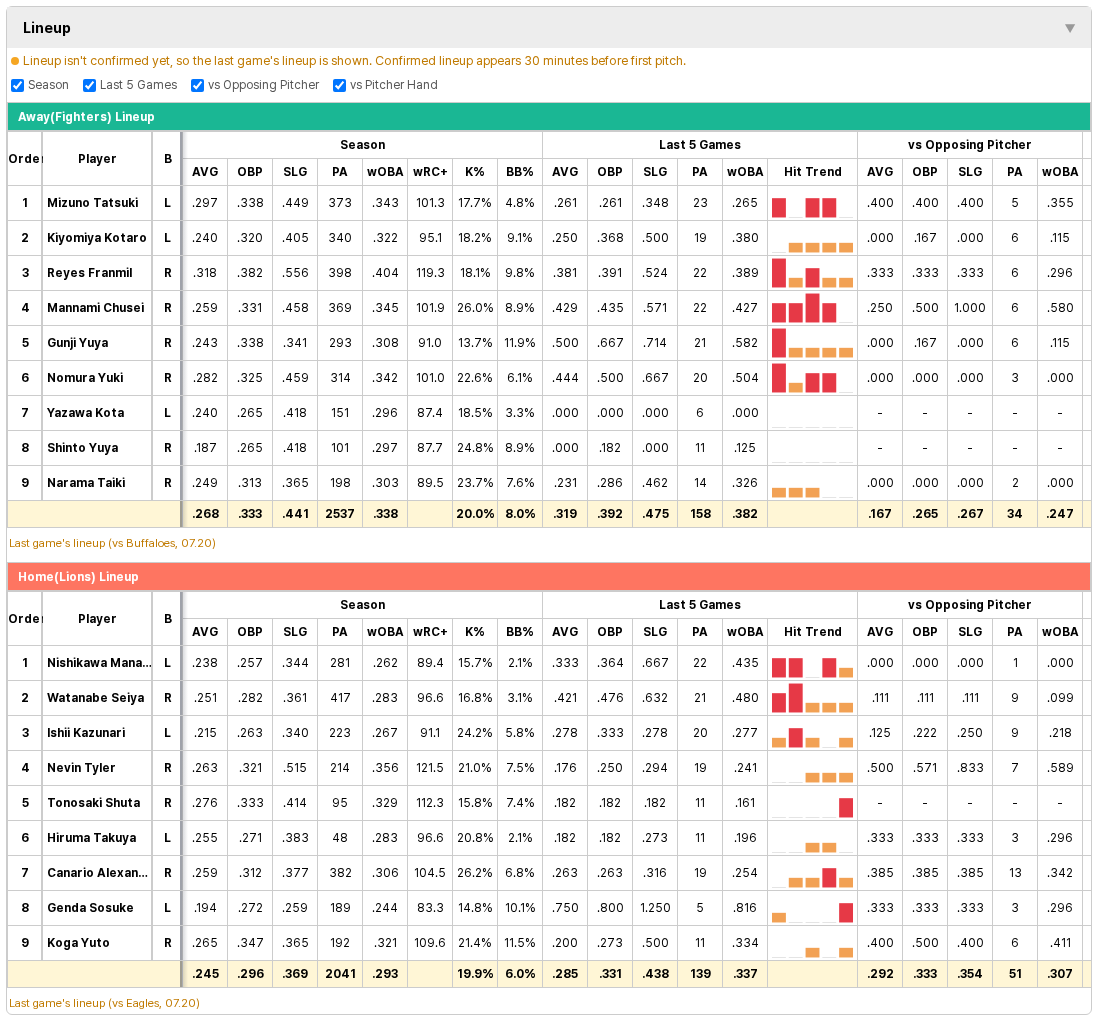Collapse the Lineup panel arrow
Screen dimensions: 1098x1021
tap(1069, 28)
